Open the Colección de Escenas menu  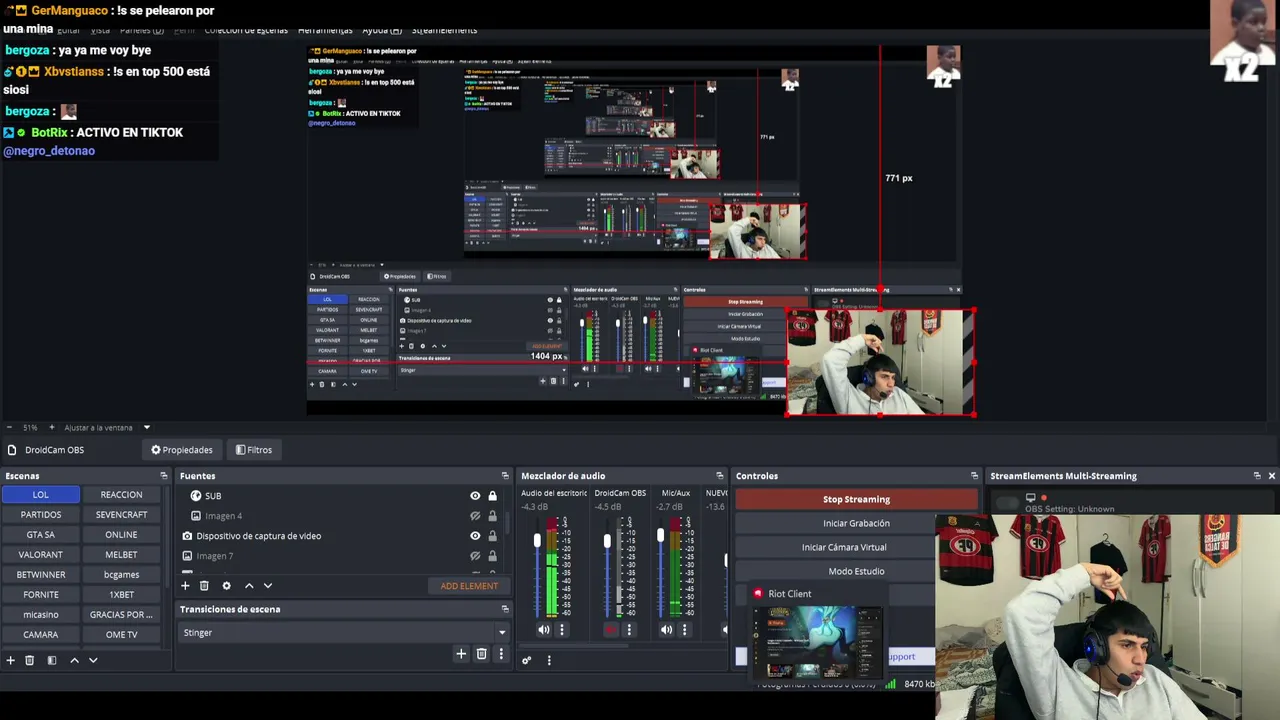246,30
